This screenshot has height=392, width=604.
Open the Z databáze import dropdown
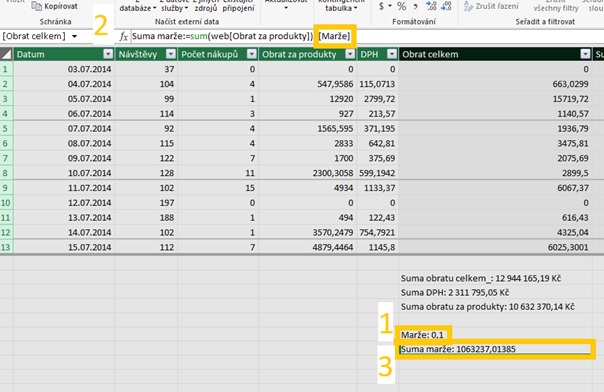(138, 6)
